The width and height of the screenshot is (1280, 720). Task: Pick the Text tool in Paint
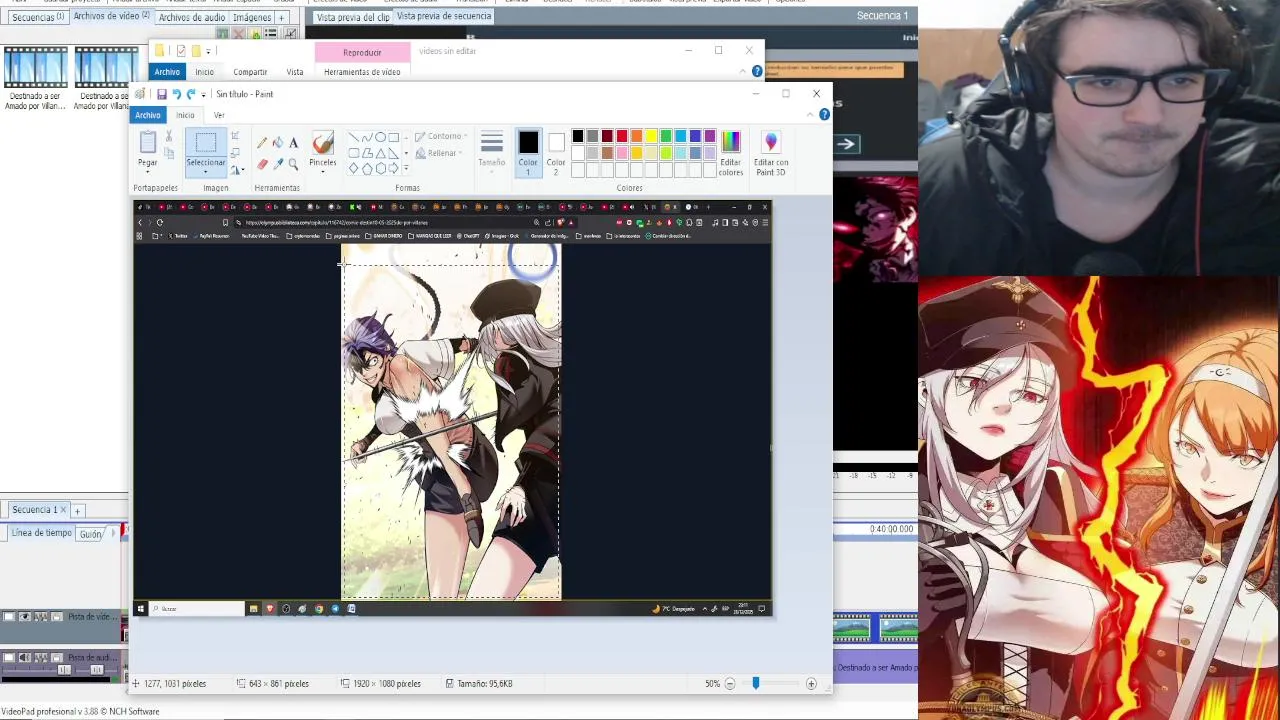point(293,143)
